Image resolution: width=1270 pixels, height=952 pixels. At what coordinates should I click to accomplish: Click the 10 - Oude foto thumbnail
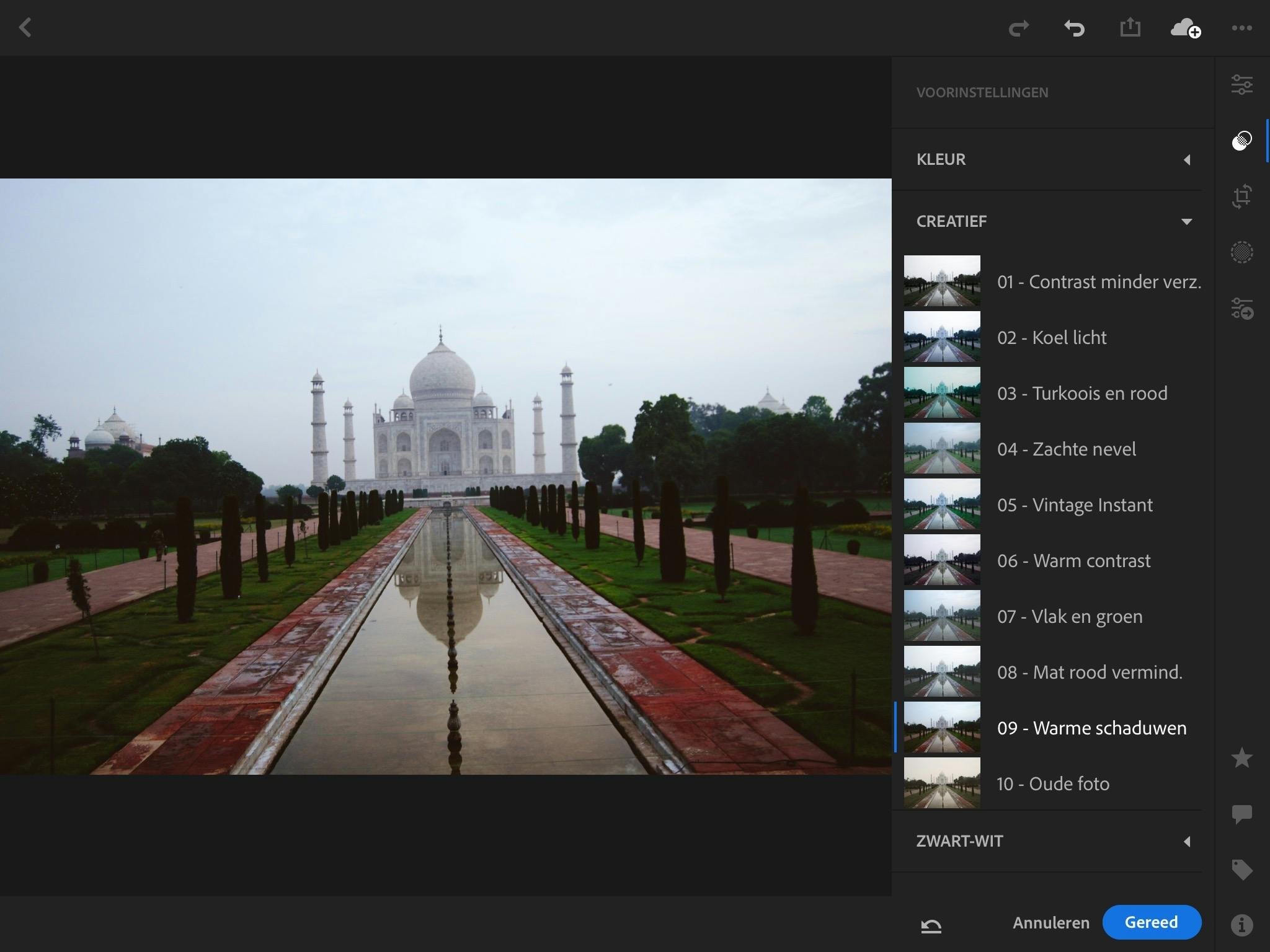point(942,783)
